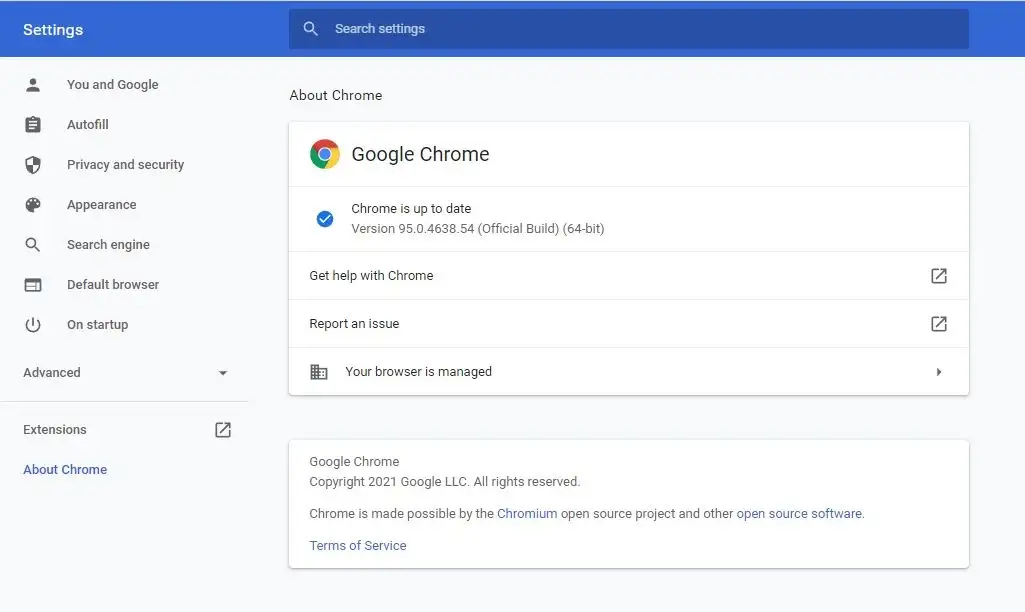Expand the Advanced section arrow
The image size is (1025, 612).
(222, 373)
